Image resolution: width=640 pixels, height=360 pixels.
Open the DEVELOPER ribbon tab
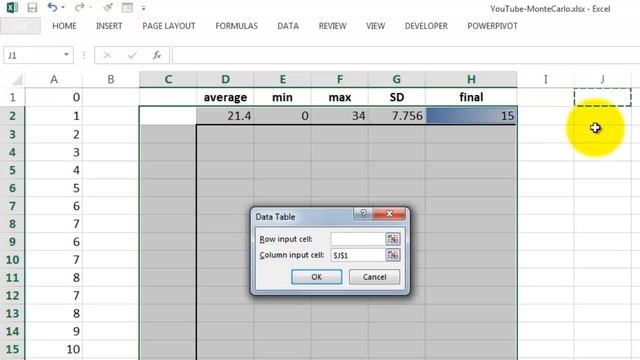[426, 26]
